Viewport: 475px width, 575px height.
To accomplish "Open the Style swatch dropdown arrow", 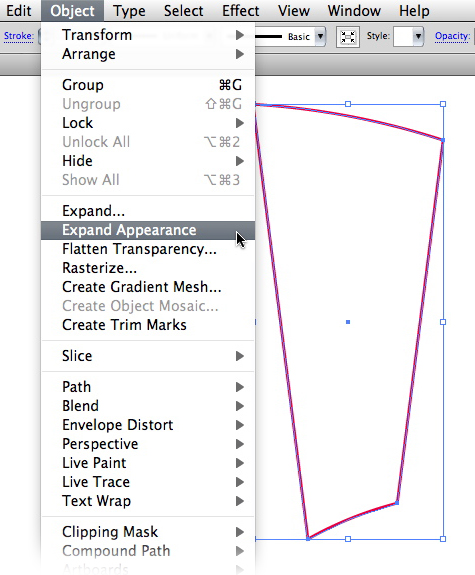I will point(418,36).
